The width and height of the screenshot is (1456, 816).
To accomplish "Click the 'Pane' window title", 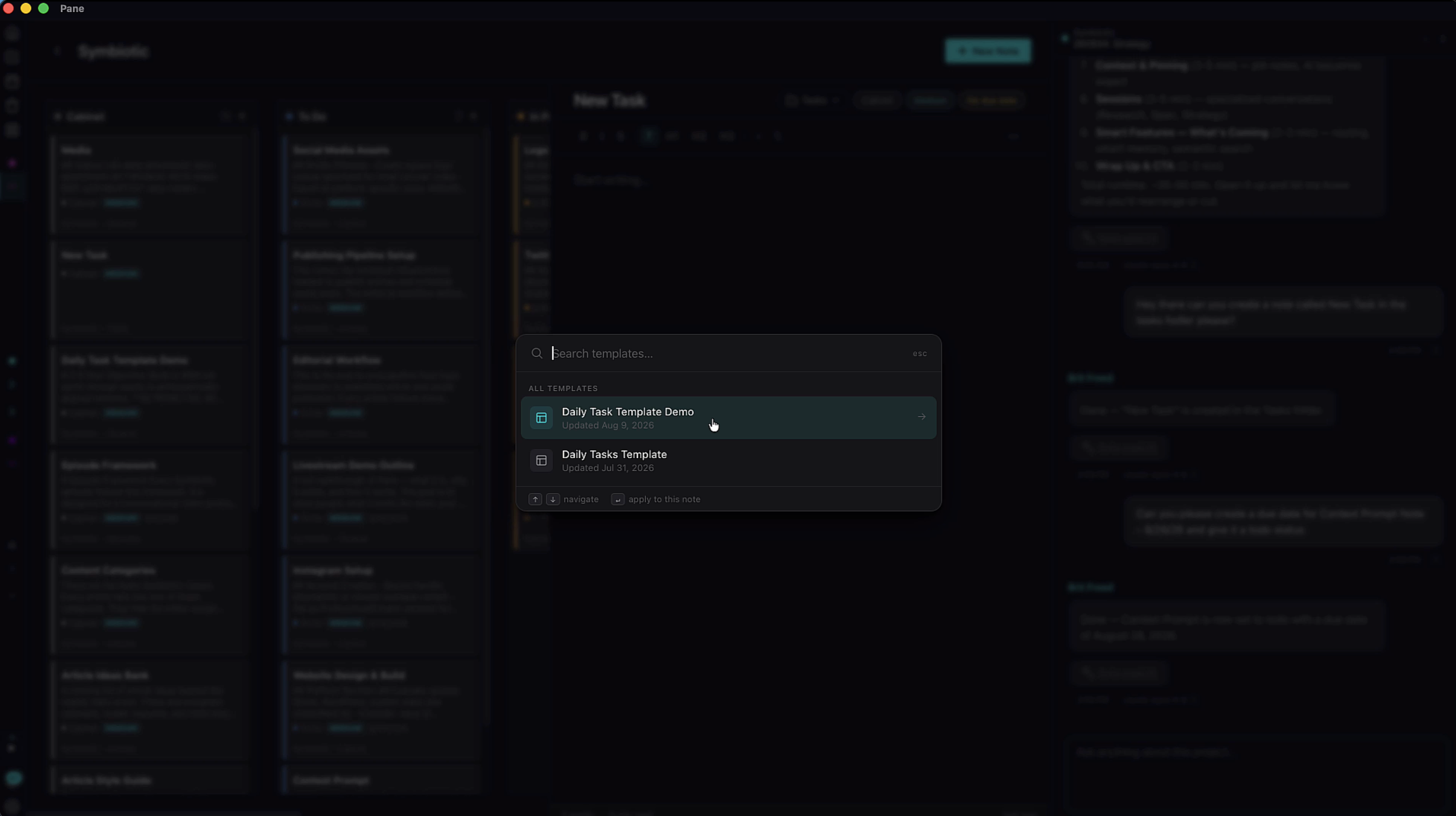I will [72, 8].
